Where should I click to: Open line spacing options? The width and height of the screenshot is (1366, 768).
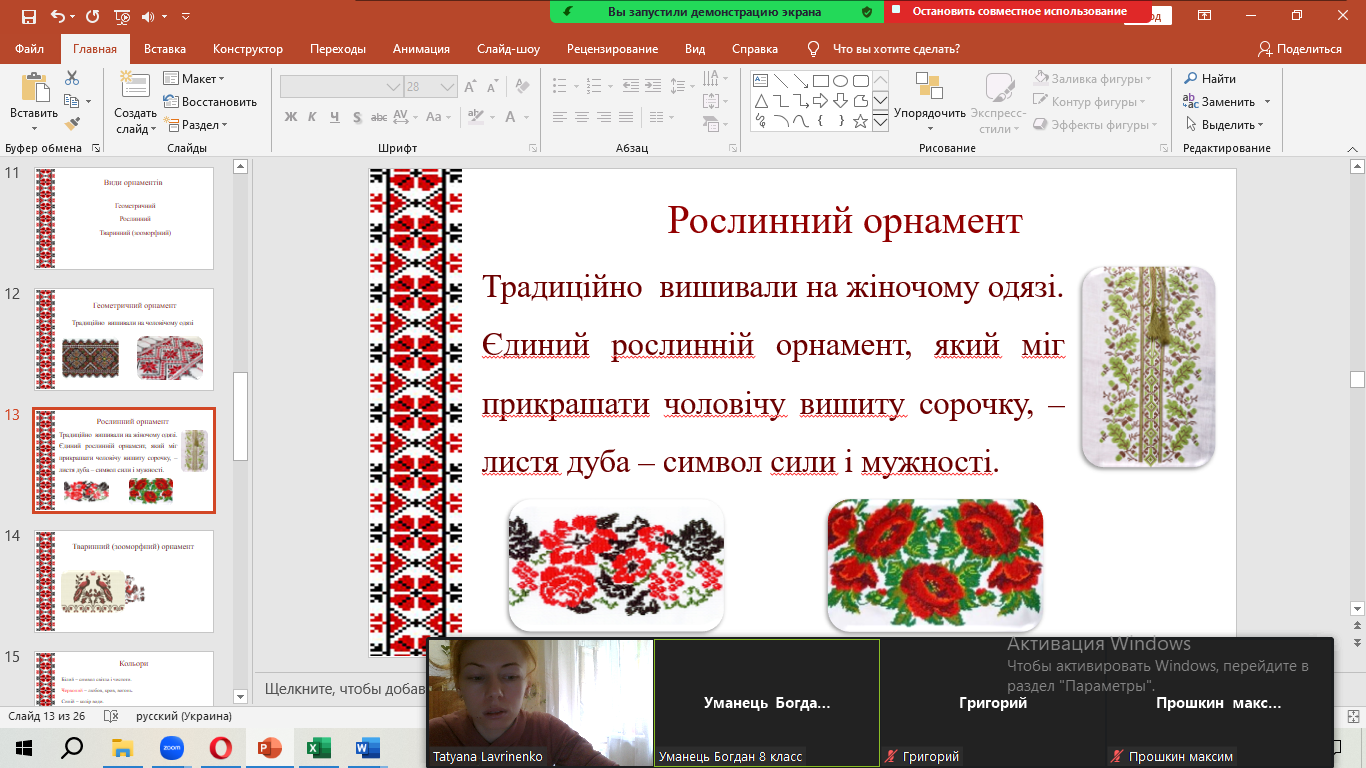click(682, 87)
